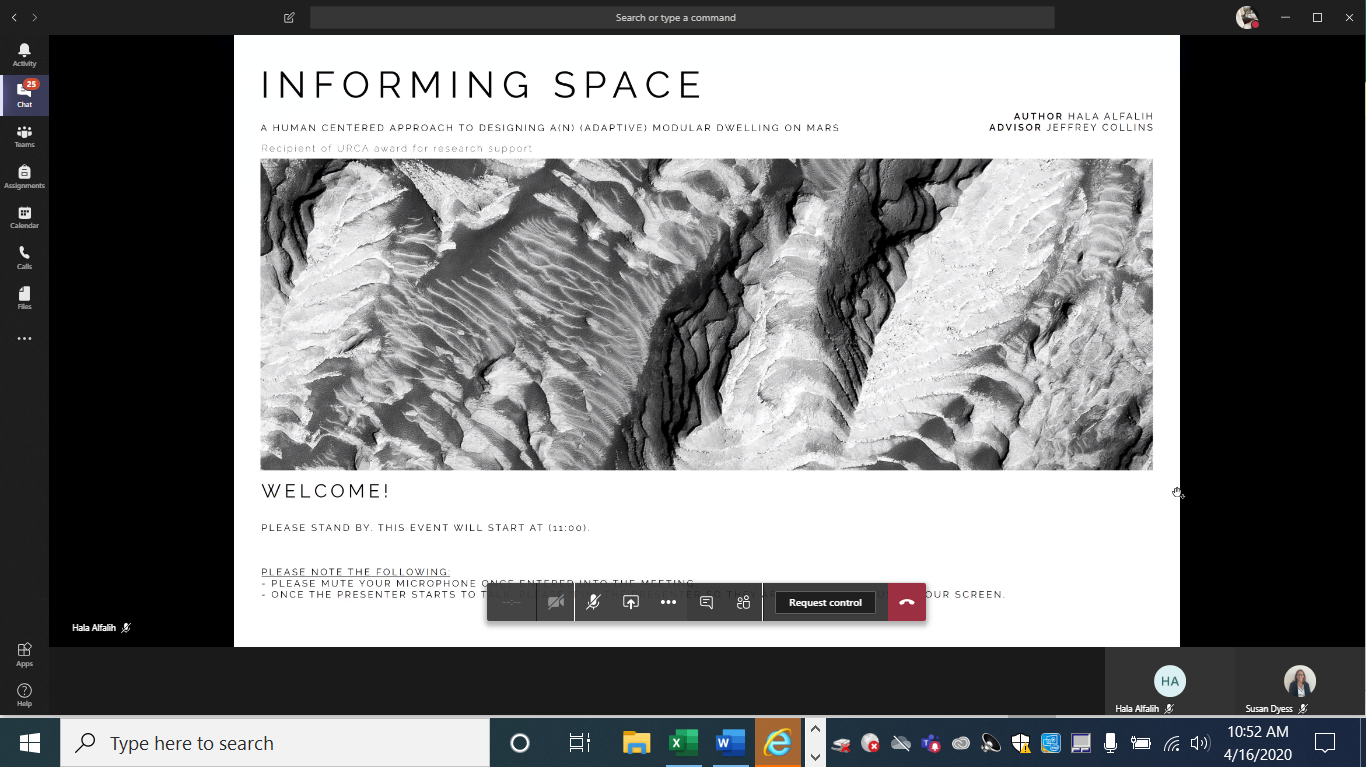The height and width of the screenshot is (767, 1366).
Task: Open Chat with 25 unread messages
Action: pos(24,95)
